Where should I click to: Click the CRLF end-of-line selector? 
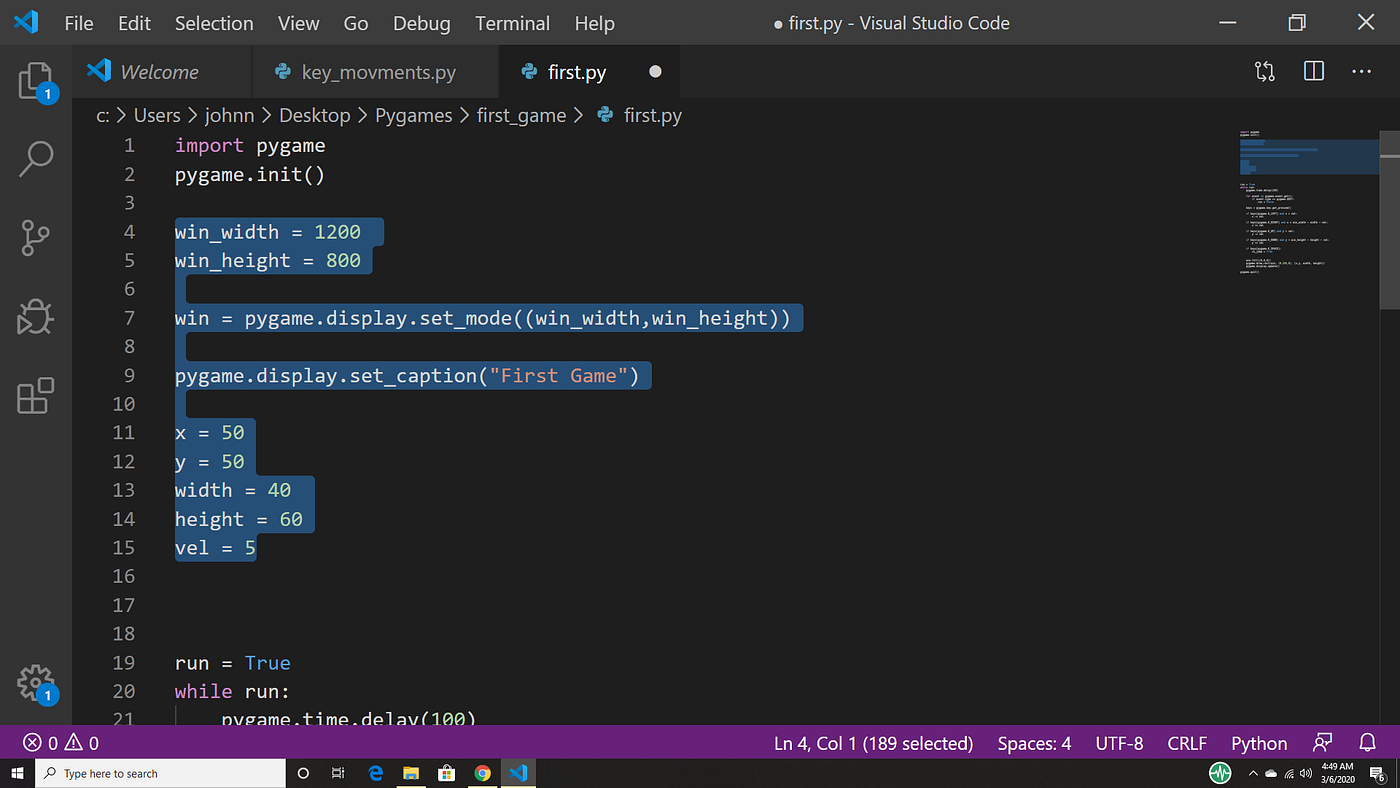point(1187,743)
